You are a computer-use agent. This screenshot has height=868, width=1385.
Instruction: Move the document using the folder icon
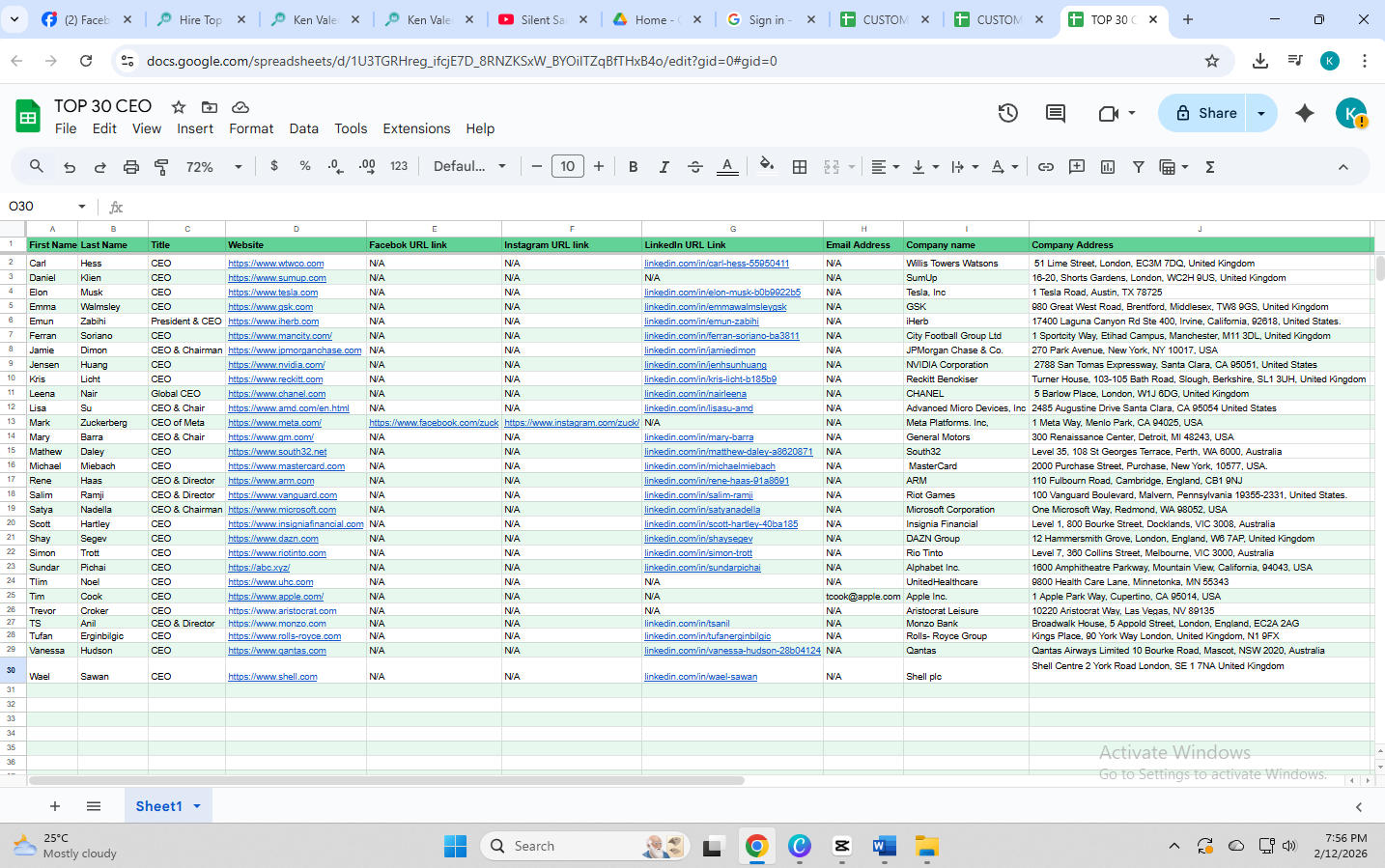[210, 107]
